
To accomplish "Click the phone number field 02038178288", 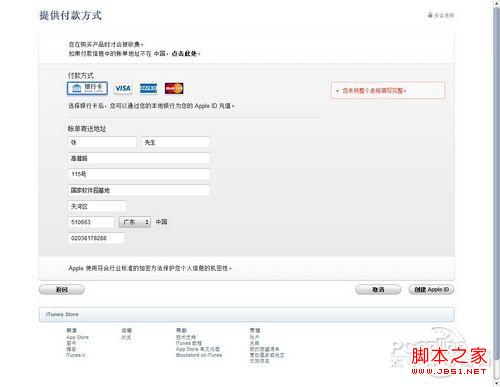I will (97, 238).
